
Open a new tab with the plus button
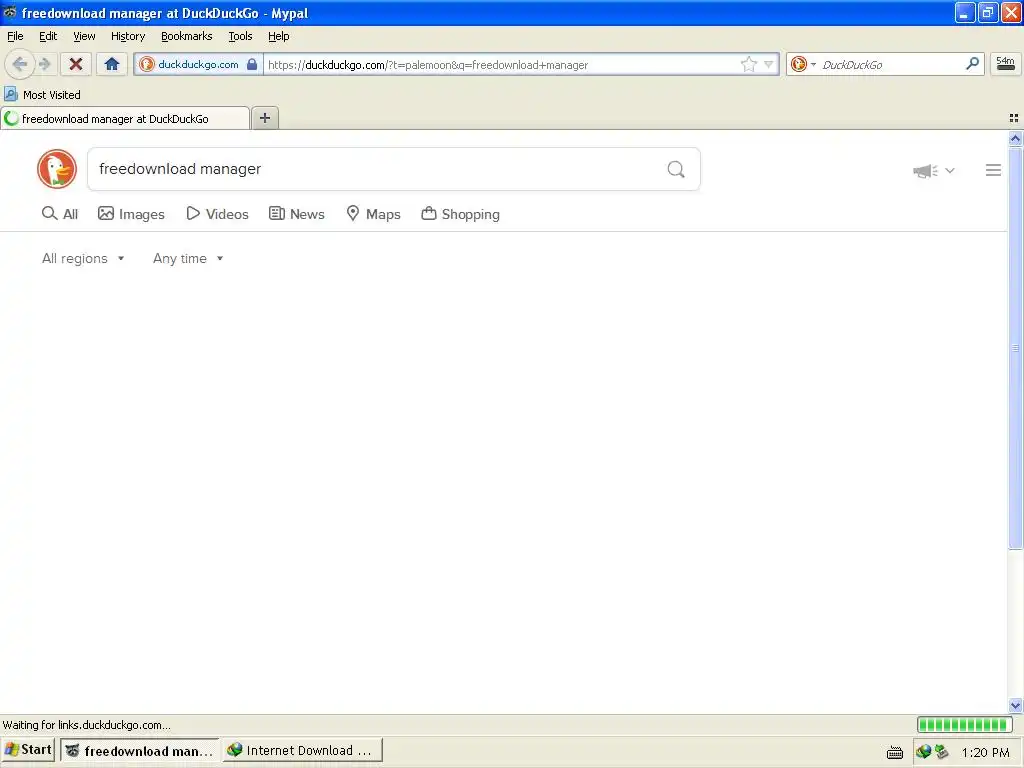click(264, 118)
